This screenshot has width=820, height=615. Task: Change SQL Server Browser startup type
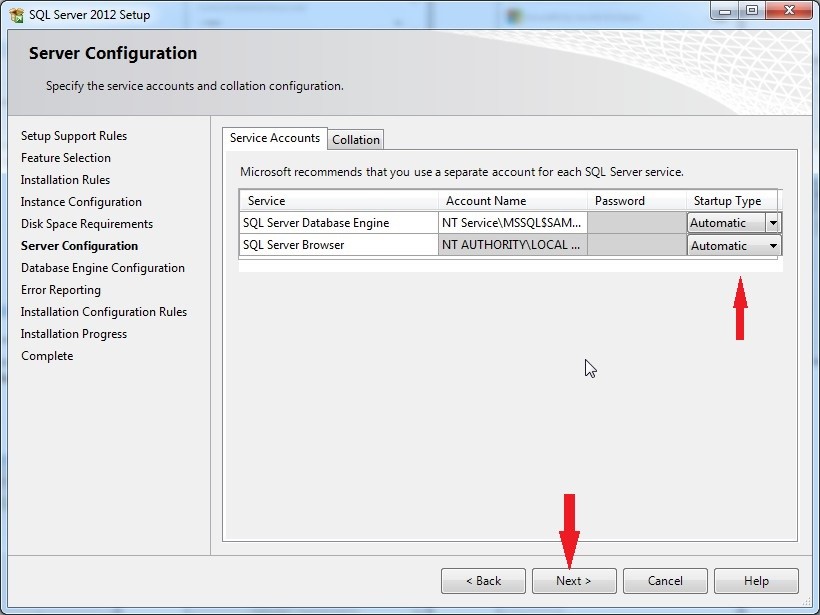pyautogui.click(x=771, y=245)
